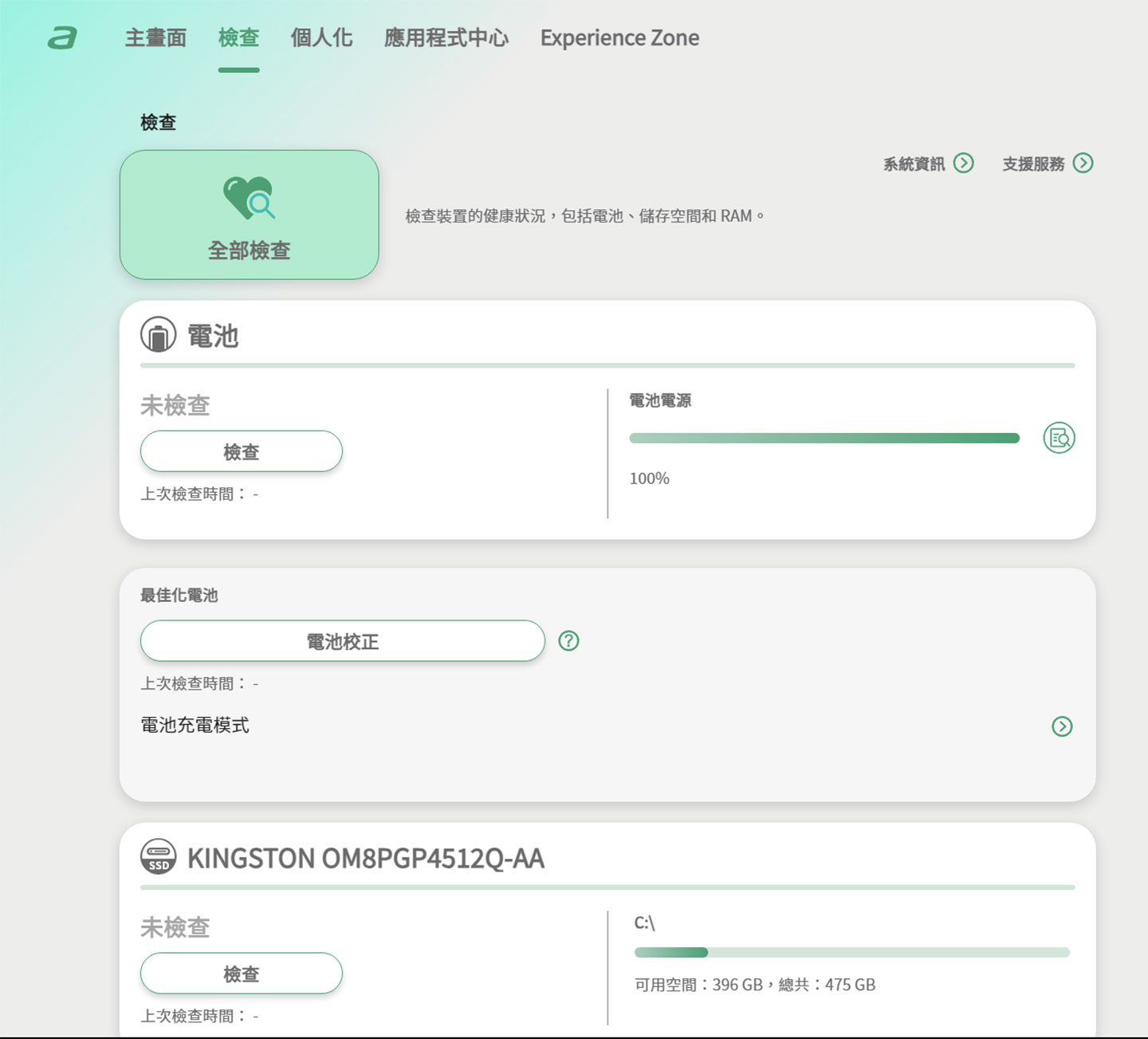Click help icon next to 電池校正

pos(568,641)
